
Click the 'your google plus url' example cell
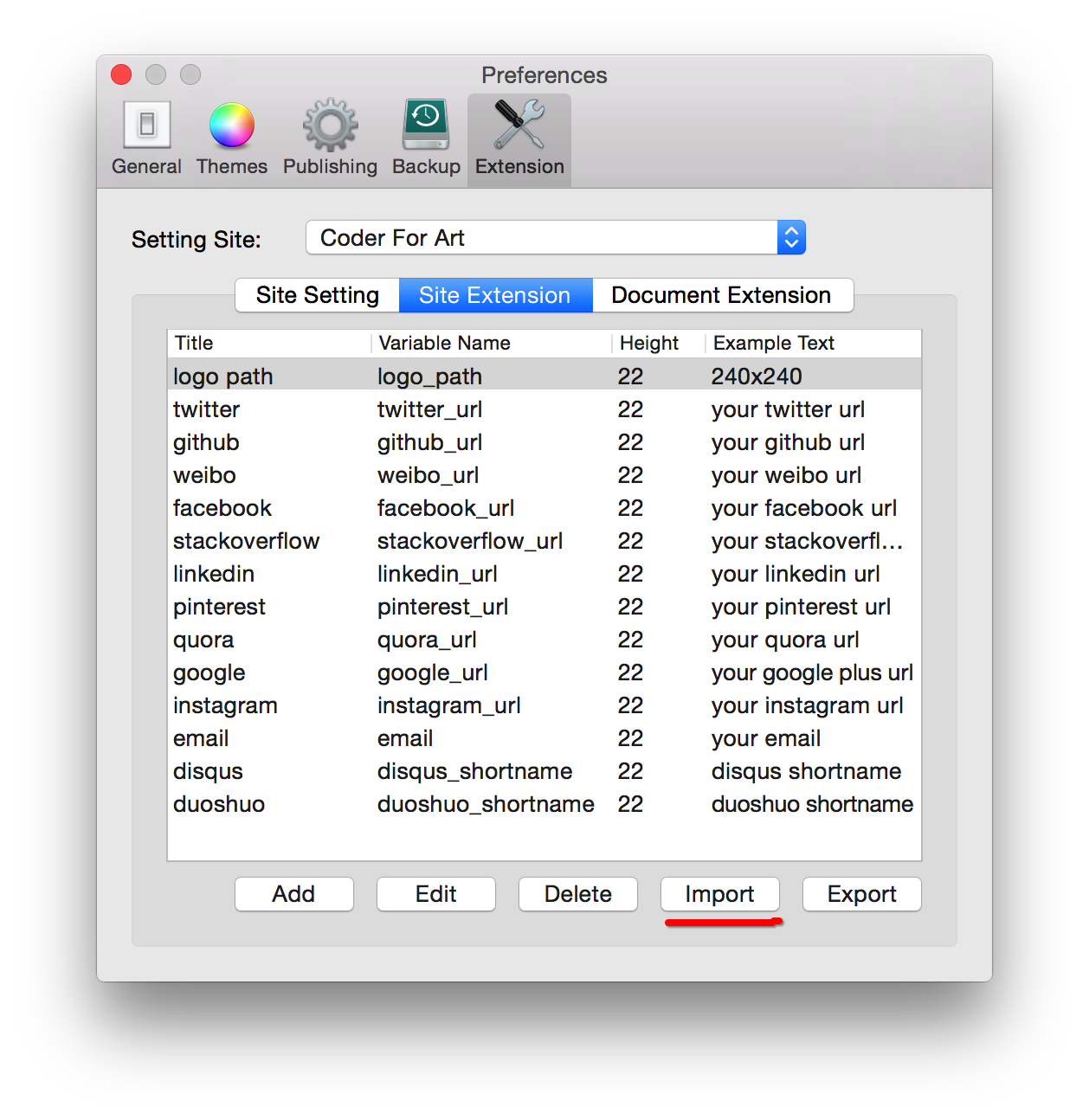(812, 673)
